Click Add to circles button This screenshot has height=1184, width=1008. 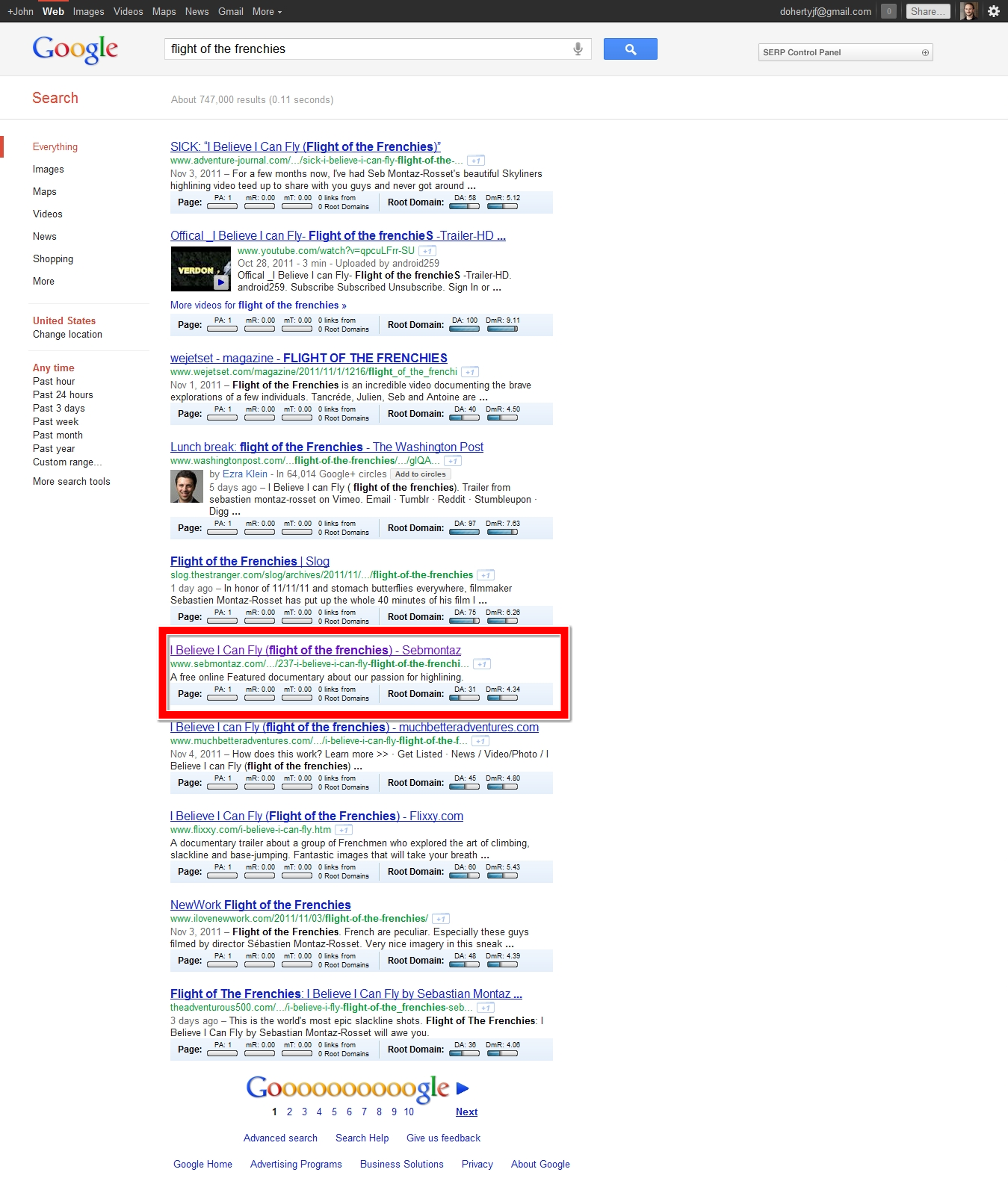421,474
